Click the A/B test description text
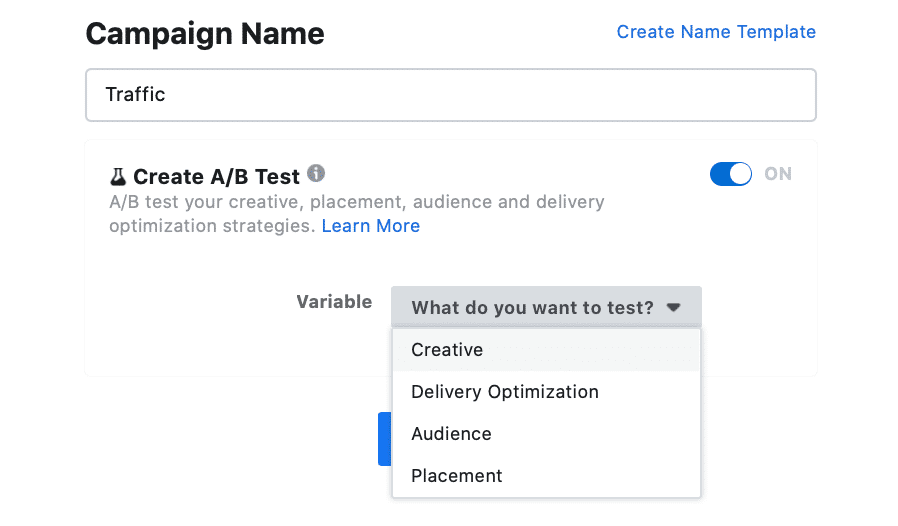Screen dimensions: 898x526 coord(356,214)
